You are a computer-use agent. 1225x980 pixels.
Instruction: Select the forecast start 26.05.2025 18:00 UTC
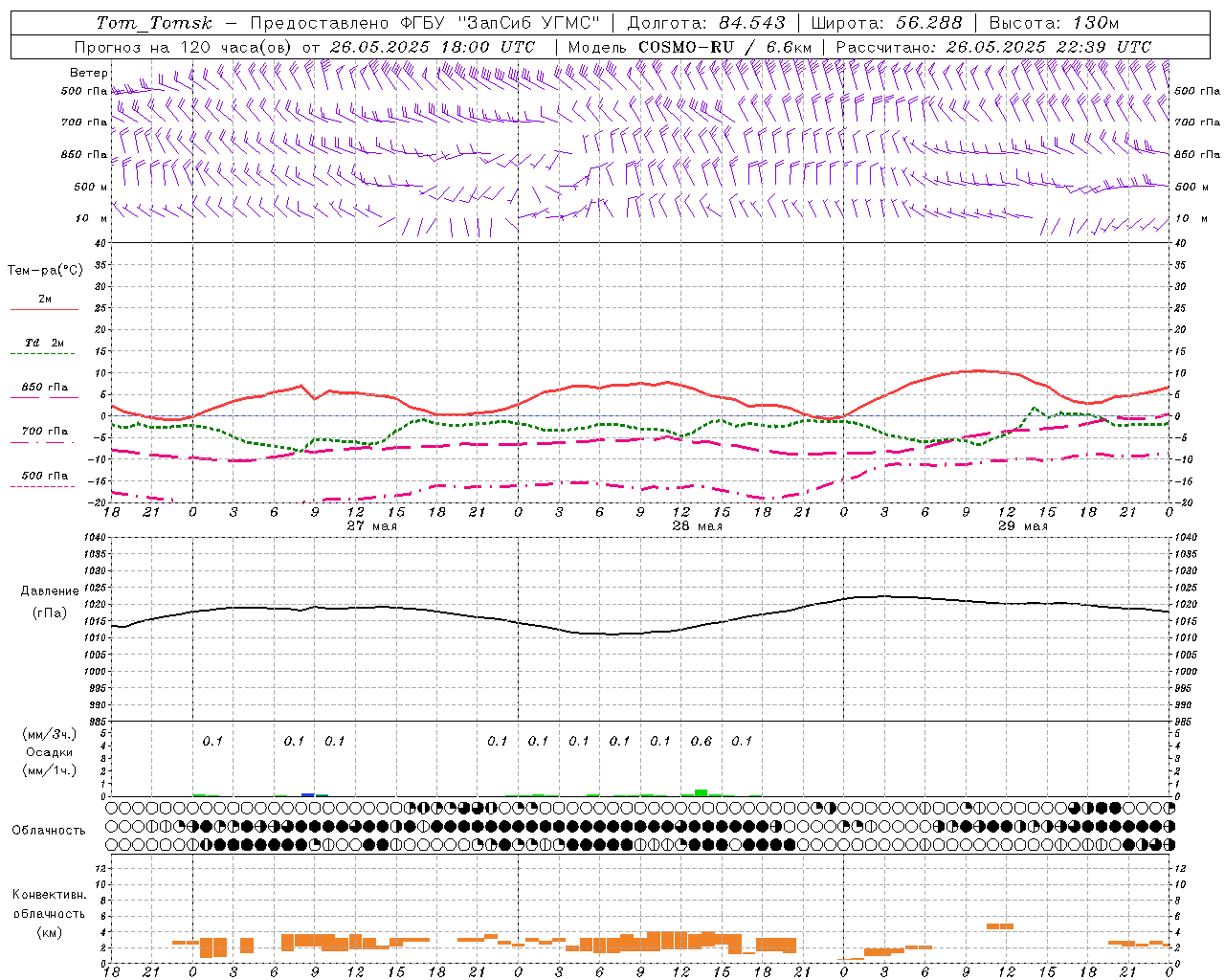pyautogui.click(x=432, y=47)
